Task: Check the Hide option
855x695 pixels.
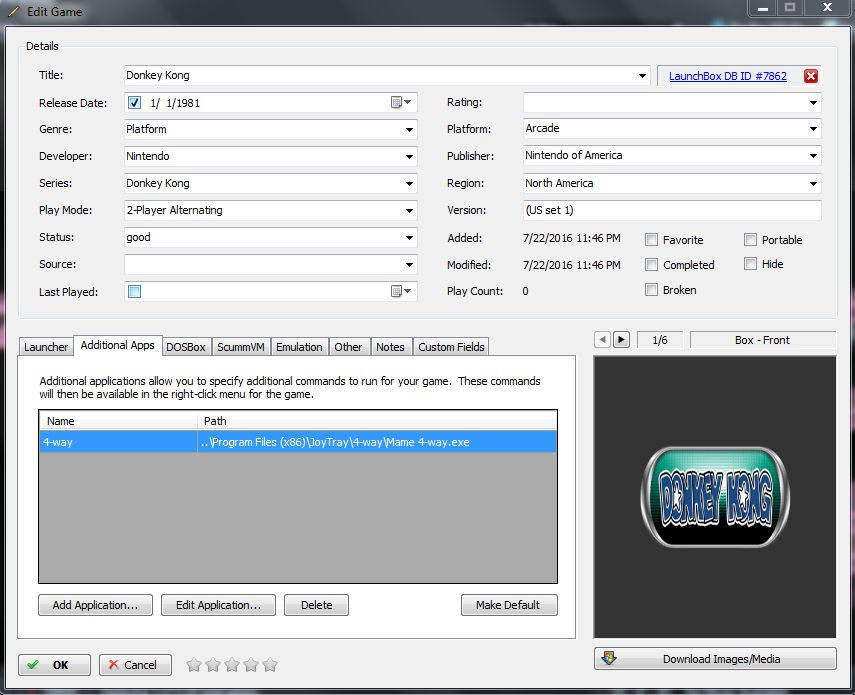Action: 750,264
